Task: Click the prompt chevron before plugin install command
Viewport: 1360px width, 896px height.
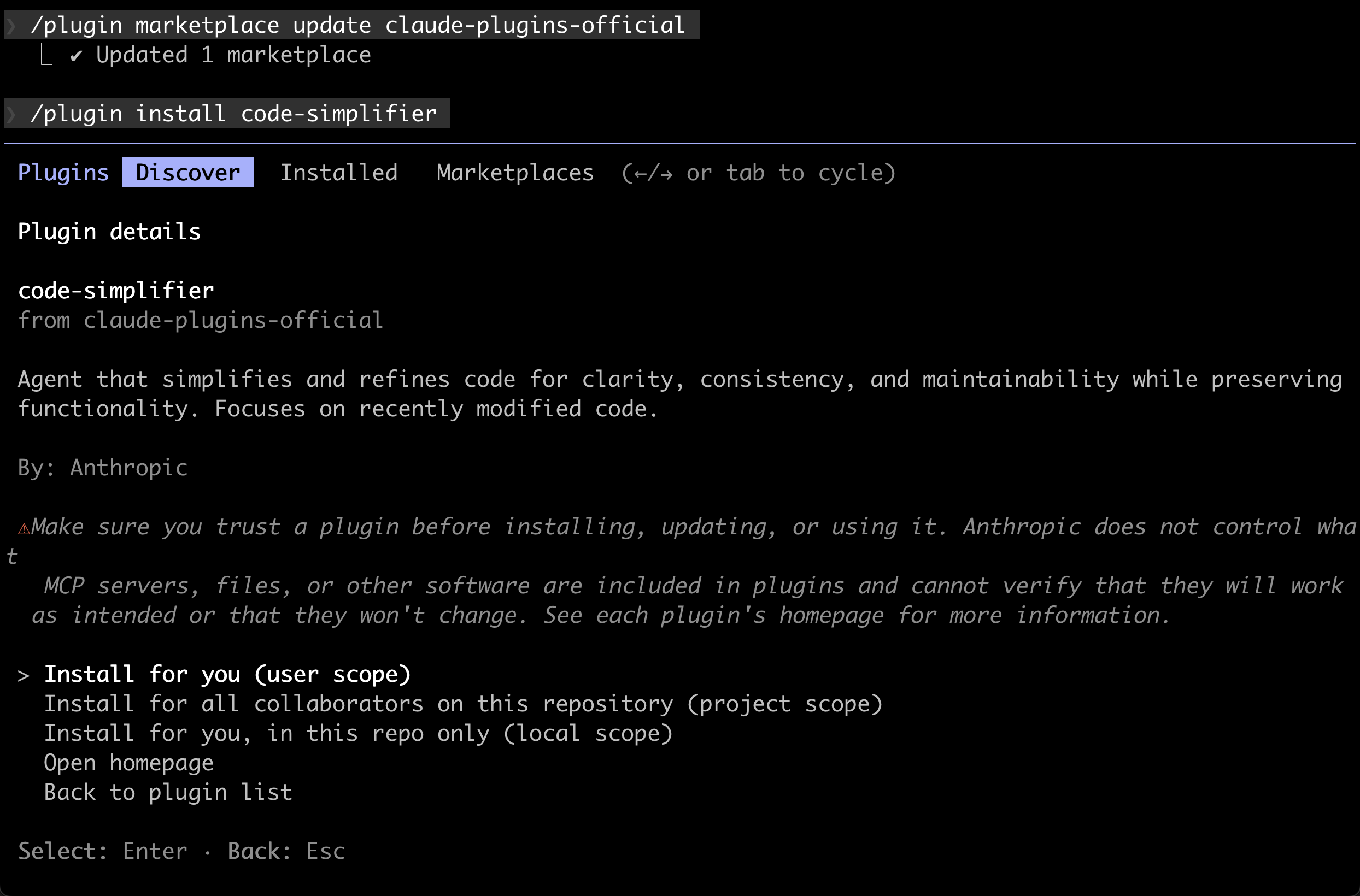Action: pyautogui.click(x=11, y=113)
